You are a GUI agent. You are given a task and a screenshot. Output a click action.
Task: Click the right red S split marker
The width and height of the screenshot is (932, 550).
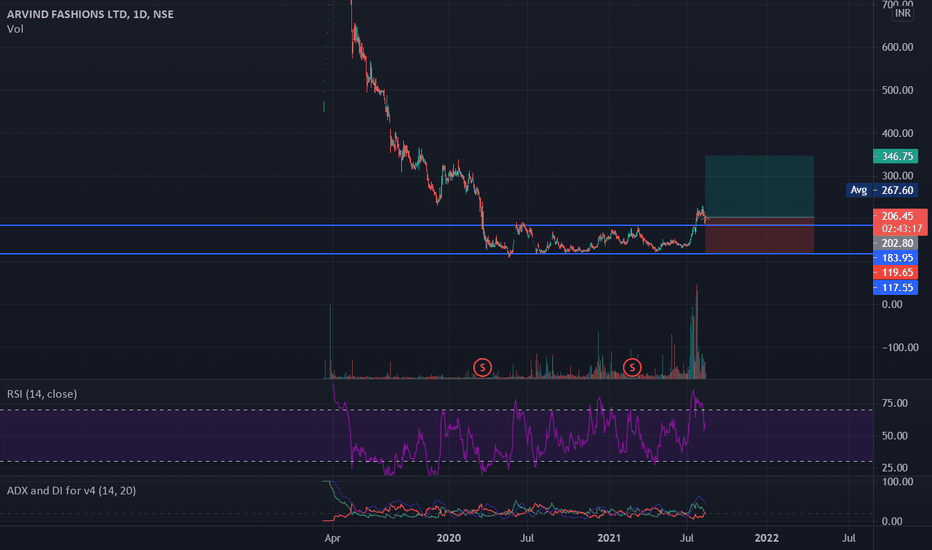(x=632, y=367)
